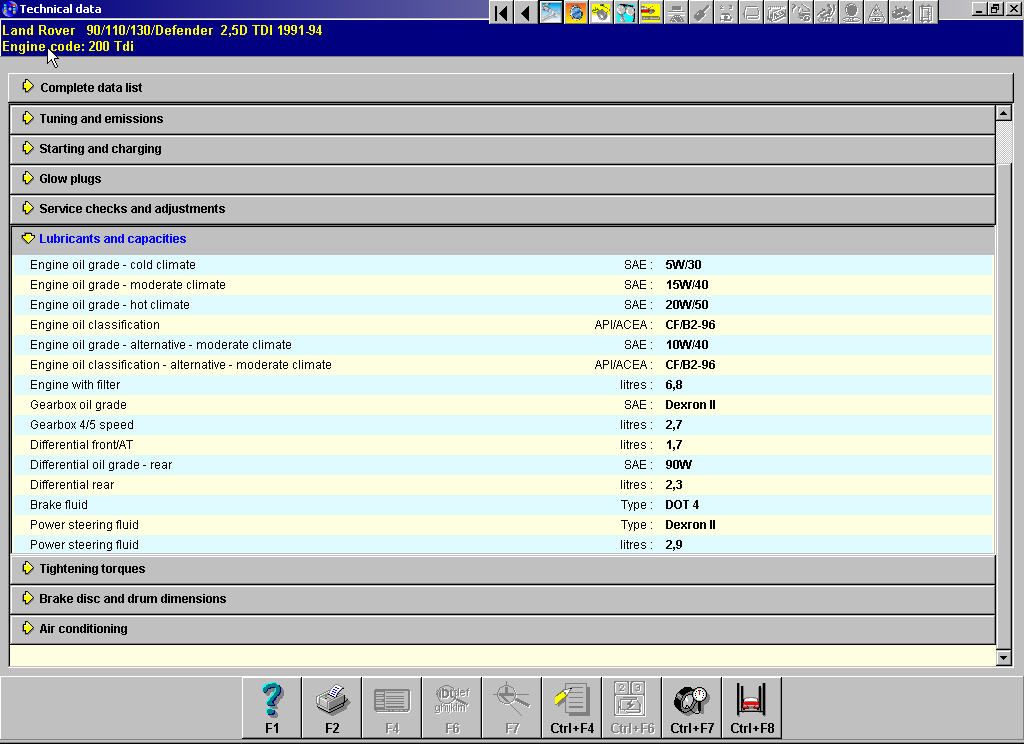
Task: Open the Ctrl+F8 vehicle lift icon
Action: click(752, 708)
